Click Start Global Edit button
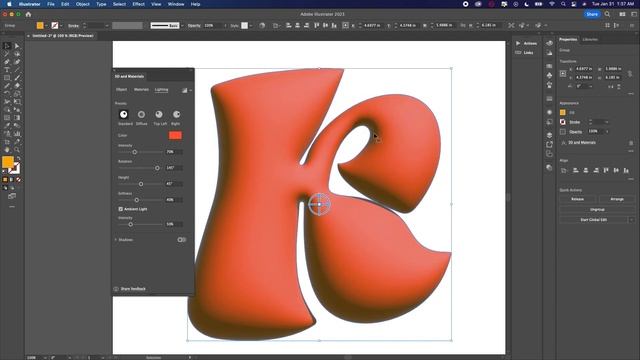 [x=593, y=220]
